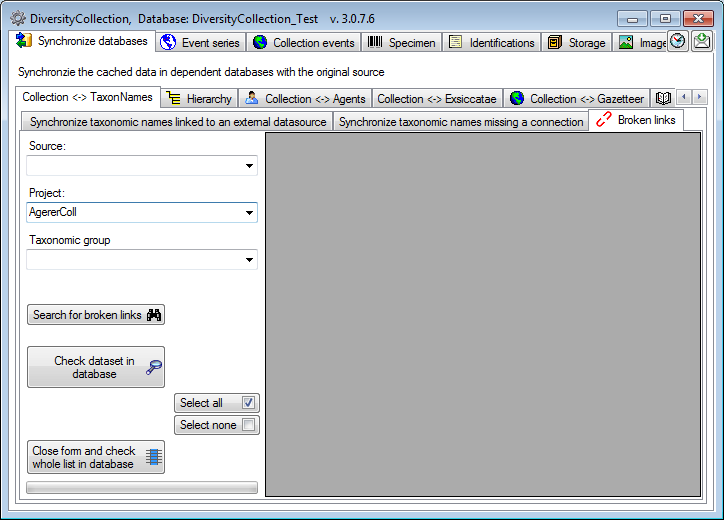Click the gray results grid area
Viewport: 724px width, 520px height.
click(483, 314)
